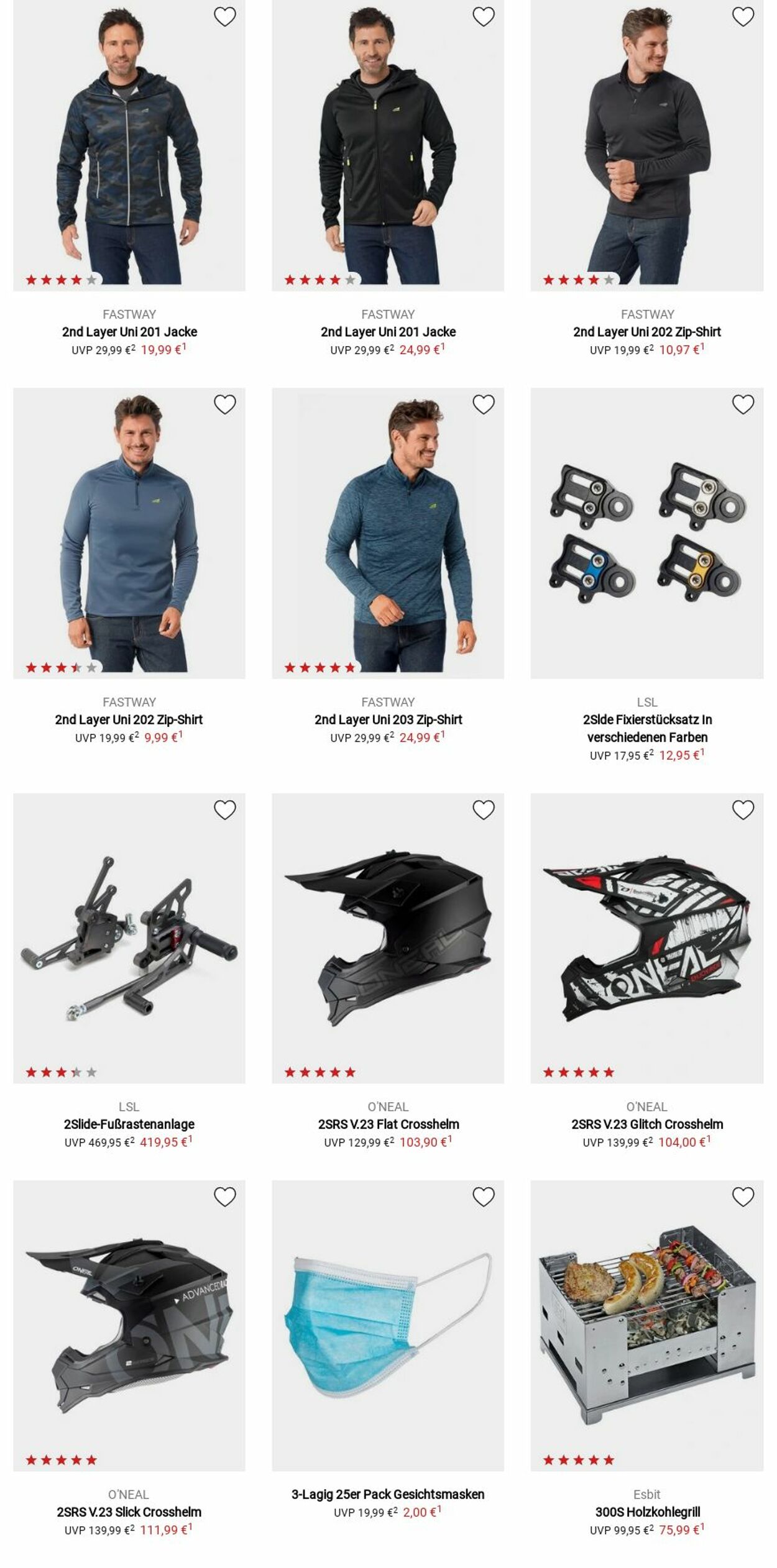
Task: Open 2SIde Fixierstücksatz in verschiedenen Farben link
Action: (x=647, y=728)
